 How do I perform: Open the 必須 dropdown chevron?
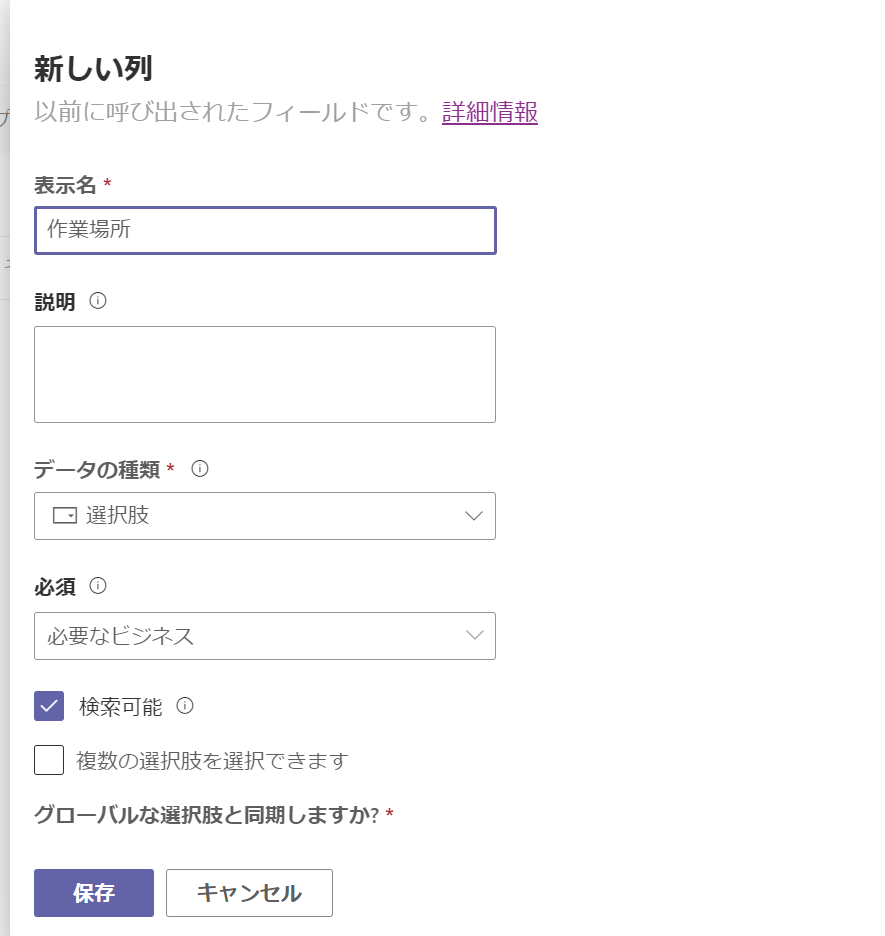[475, 636]
